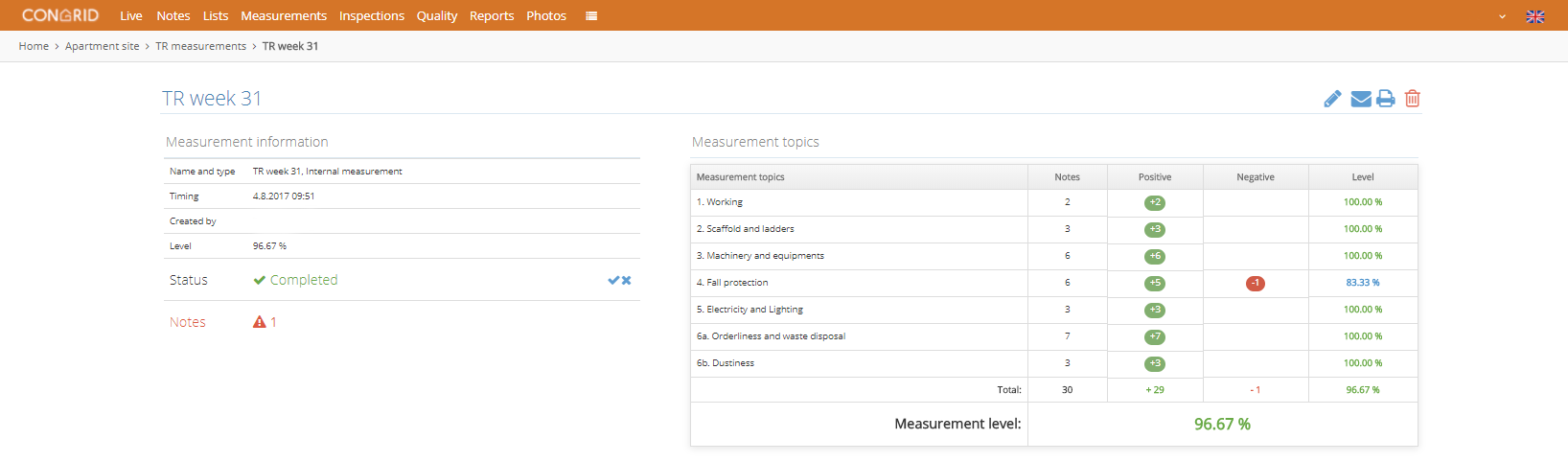This screenshot has height=462, width=1568.
Task: Click the +3 badge for Electricity and Lighting
Action: pyautogui.click(x=1155, y=310)
